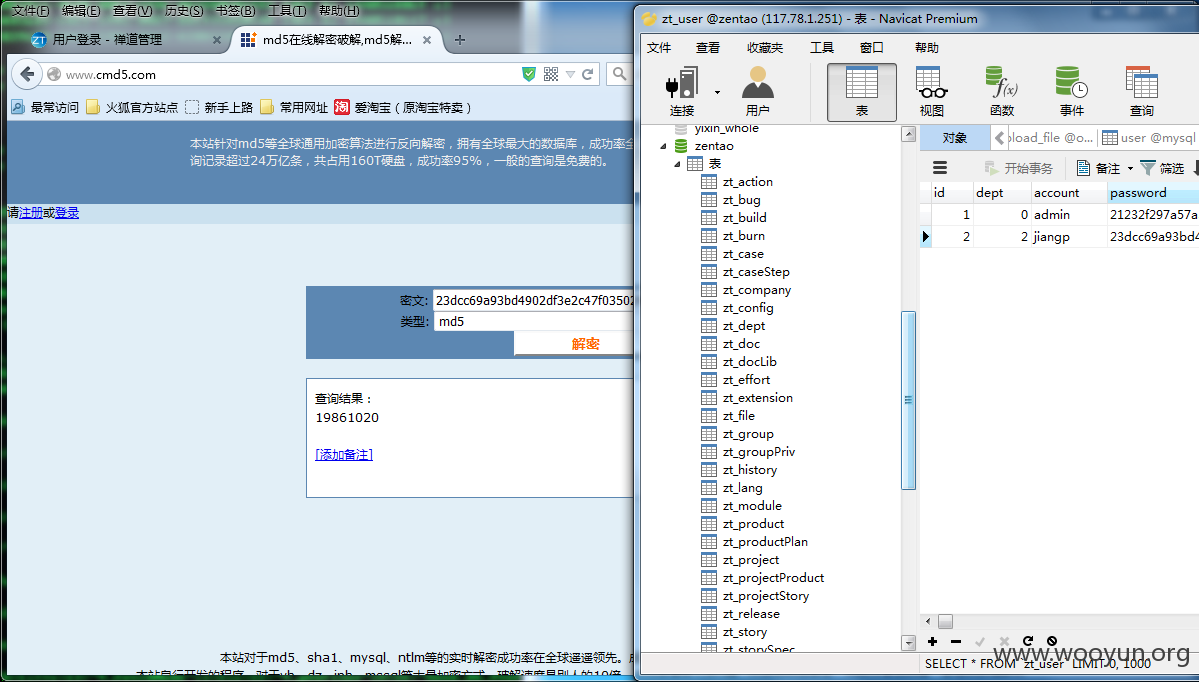
Task: Click the tab scroll-left arrow
Action: pyautogui.click(x=999, y=138)
